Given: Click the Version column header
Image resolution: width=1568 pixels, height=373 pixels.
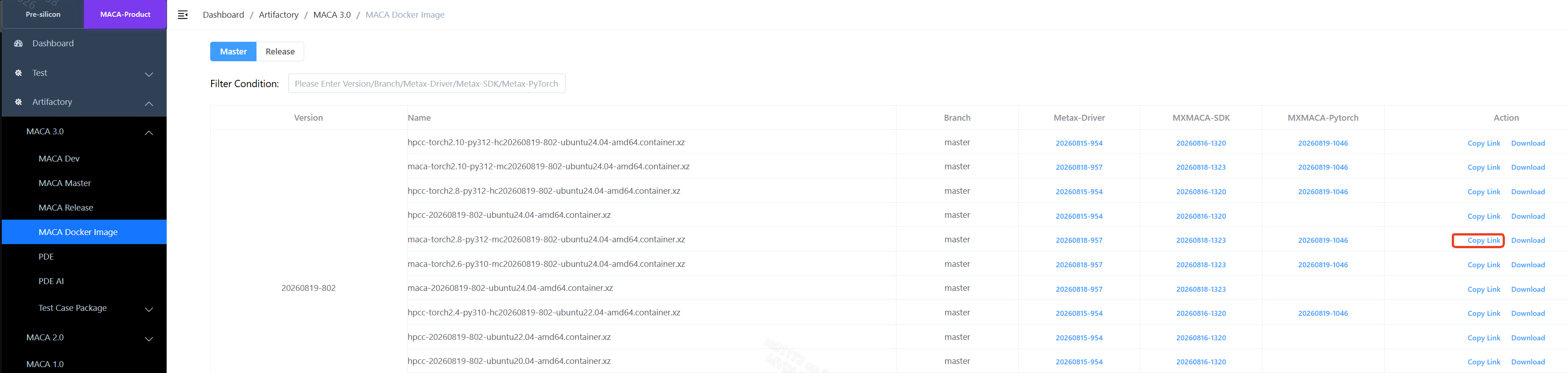Looking at the screenshot, I should pos(309,118).
